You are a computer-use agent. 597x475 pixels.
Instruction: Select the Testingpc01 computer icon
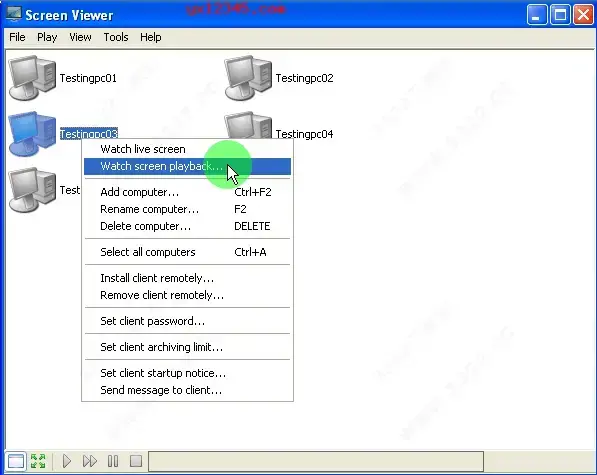[x=32, y=78]
